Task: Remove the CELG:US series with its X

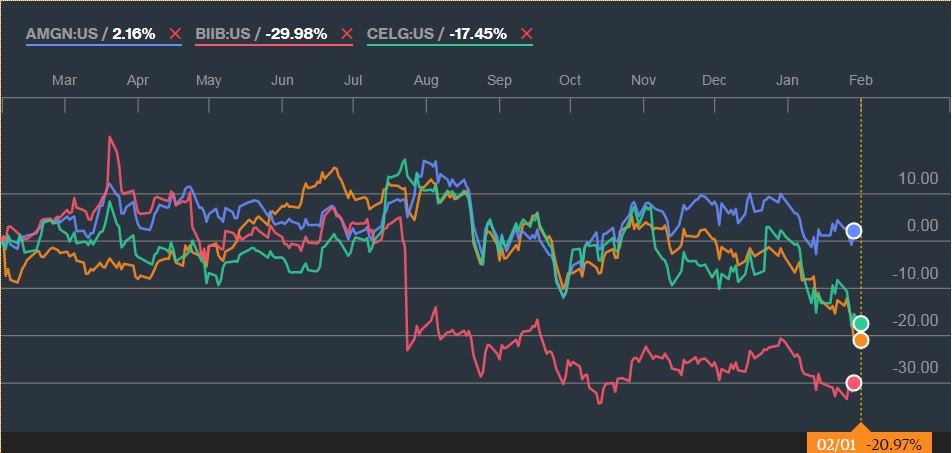Action: tap(526, 34)
